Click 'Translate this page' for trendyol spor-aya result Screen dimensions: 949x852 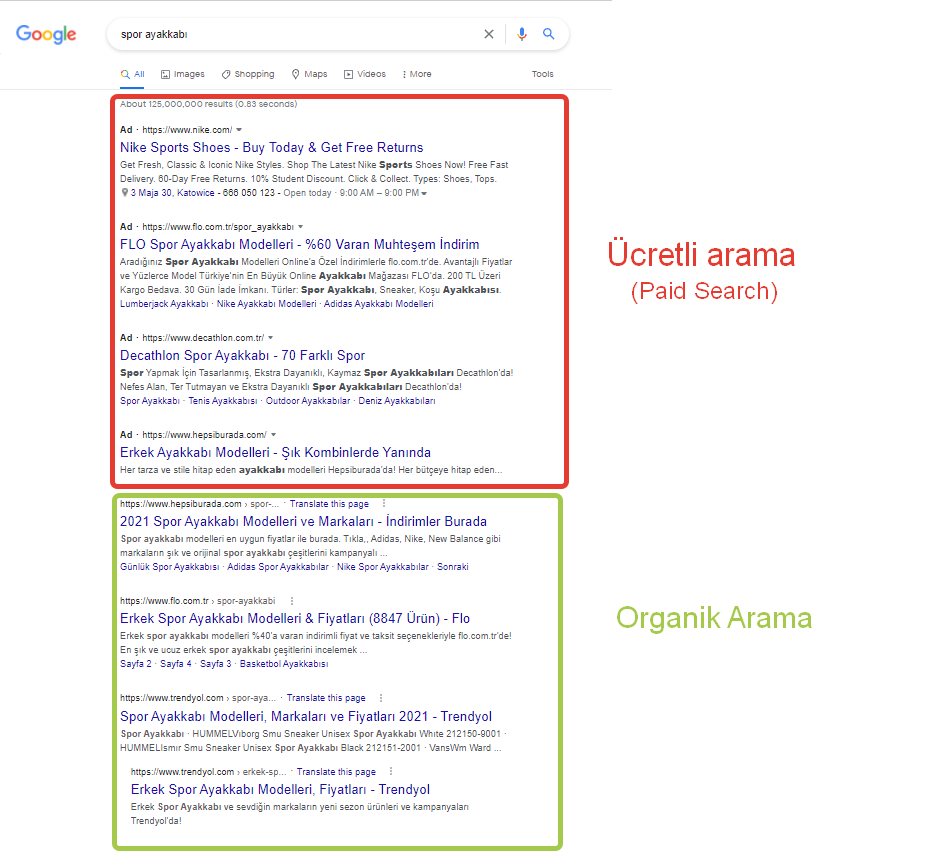(x=326, y=698)
